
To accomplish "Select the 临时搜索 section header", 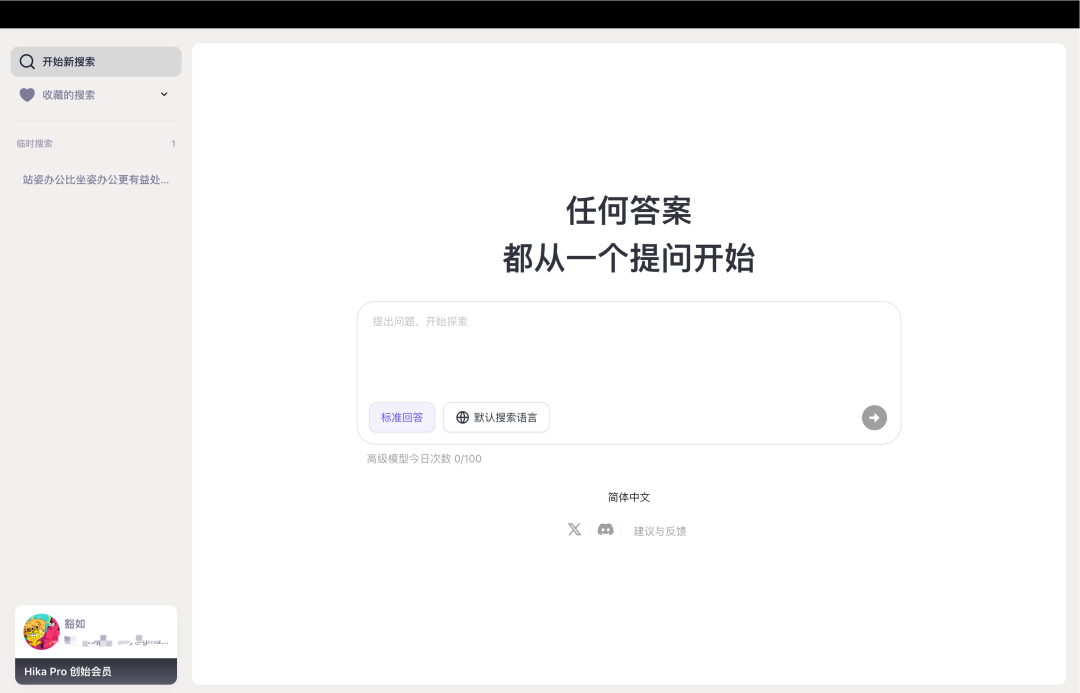I will pos(36,143).
